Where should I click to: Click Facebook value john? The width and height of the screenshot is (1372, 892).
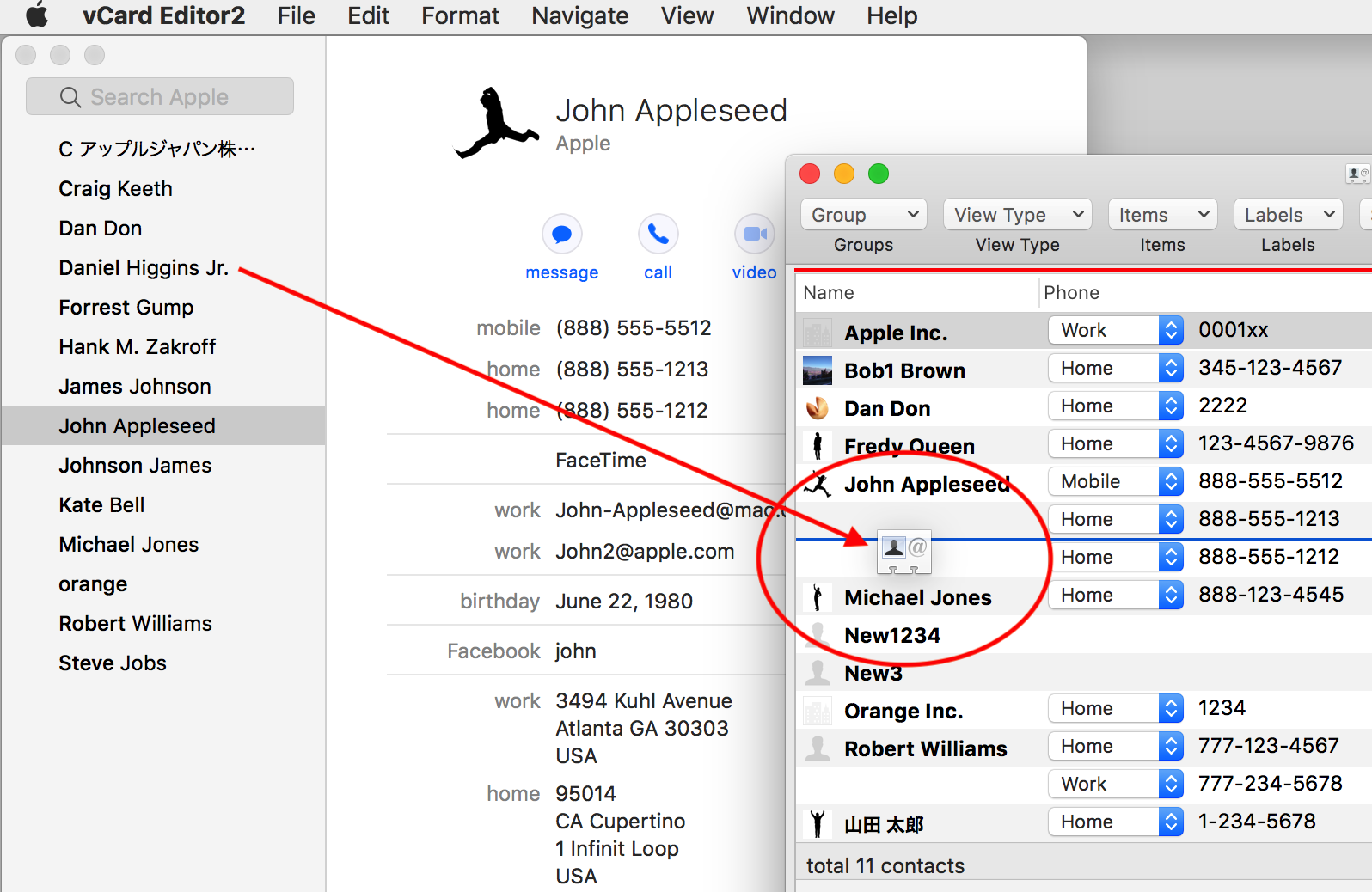[575, 651]
